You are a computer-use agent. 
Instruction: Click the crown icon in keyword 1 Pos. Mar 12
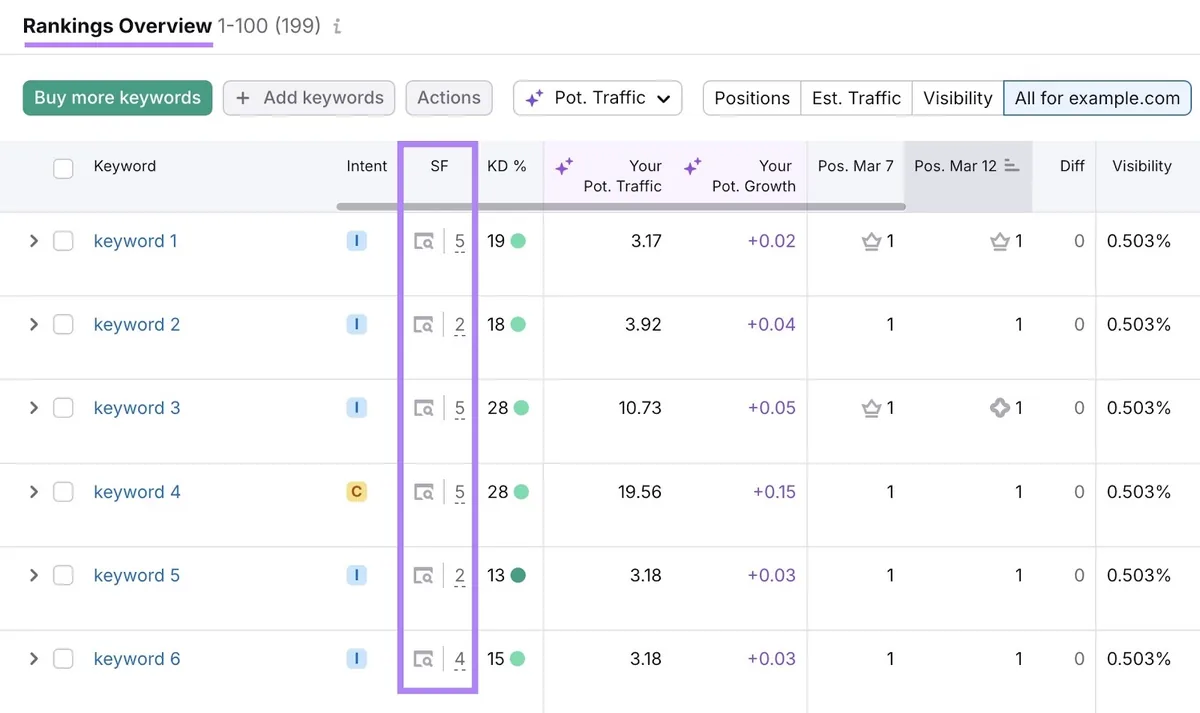tap(999, 241)
